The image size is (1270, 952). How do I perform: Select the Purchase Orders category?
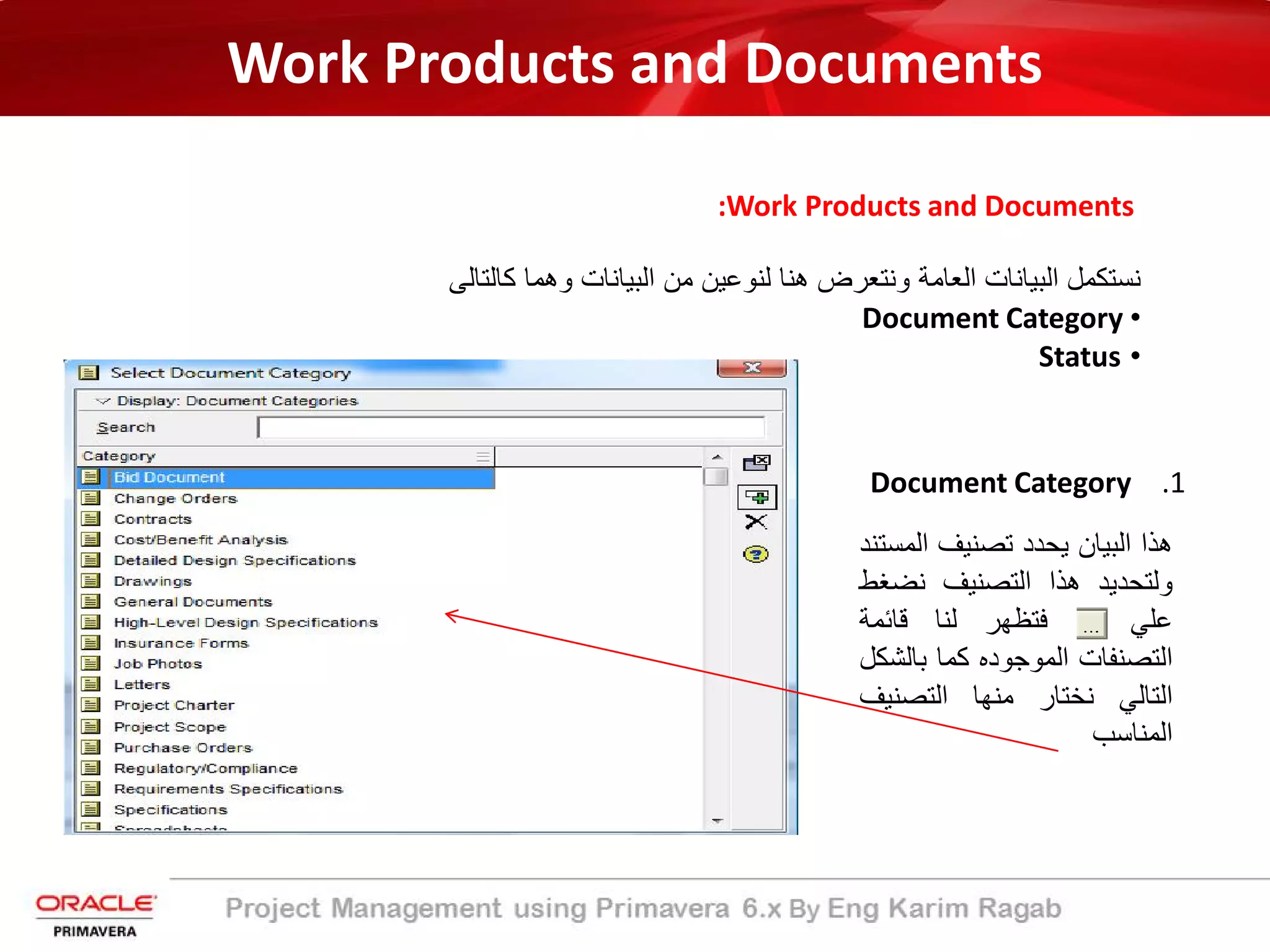(183, 747)
